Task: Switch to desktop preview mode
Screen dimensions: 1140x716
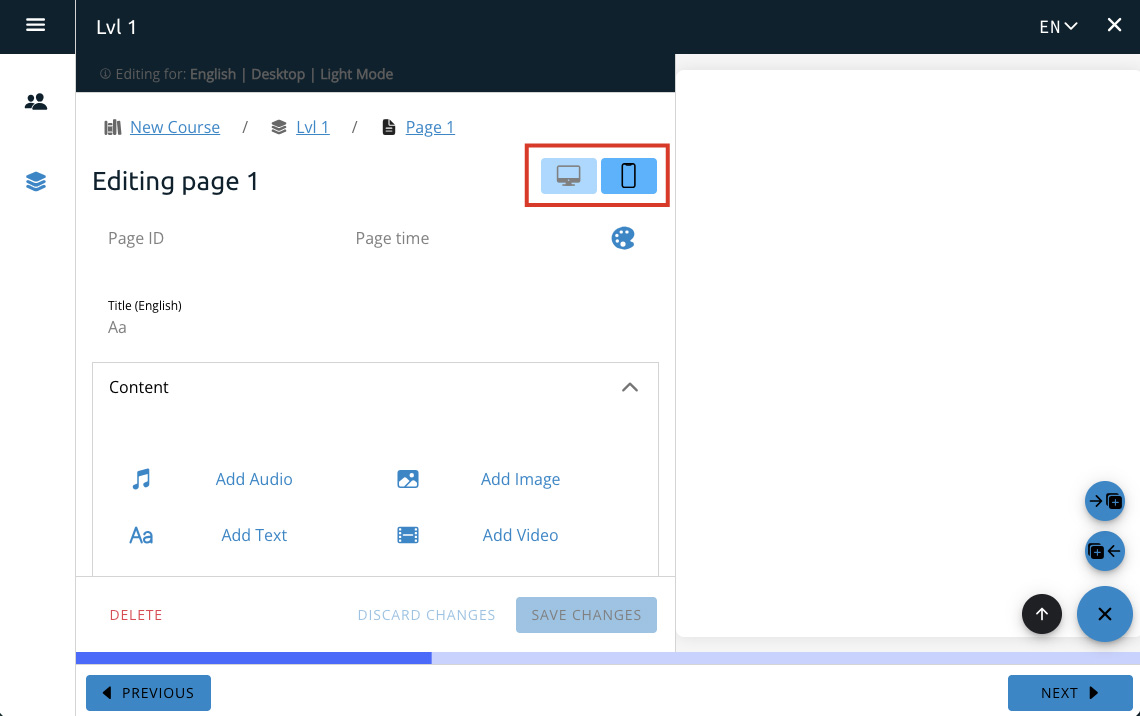Action: point(569,176)
